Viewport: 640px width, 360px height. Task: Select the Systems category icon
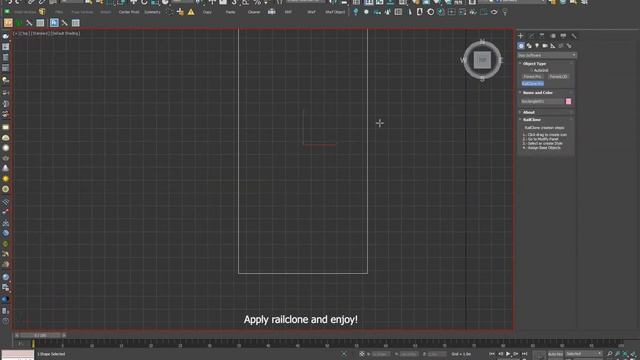[x=569, y=46]
